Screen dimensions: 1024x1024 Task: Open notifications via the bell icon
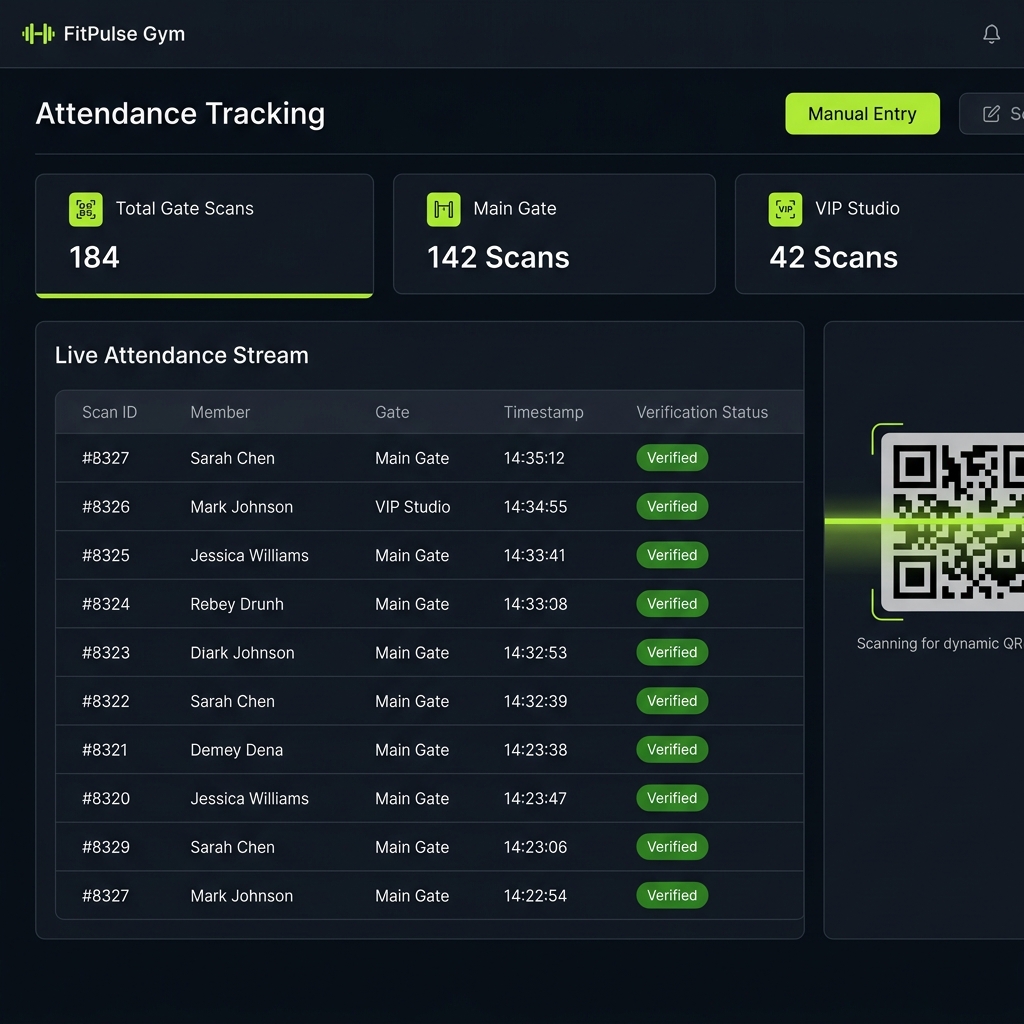point(991,34)
